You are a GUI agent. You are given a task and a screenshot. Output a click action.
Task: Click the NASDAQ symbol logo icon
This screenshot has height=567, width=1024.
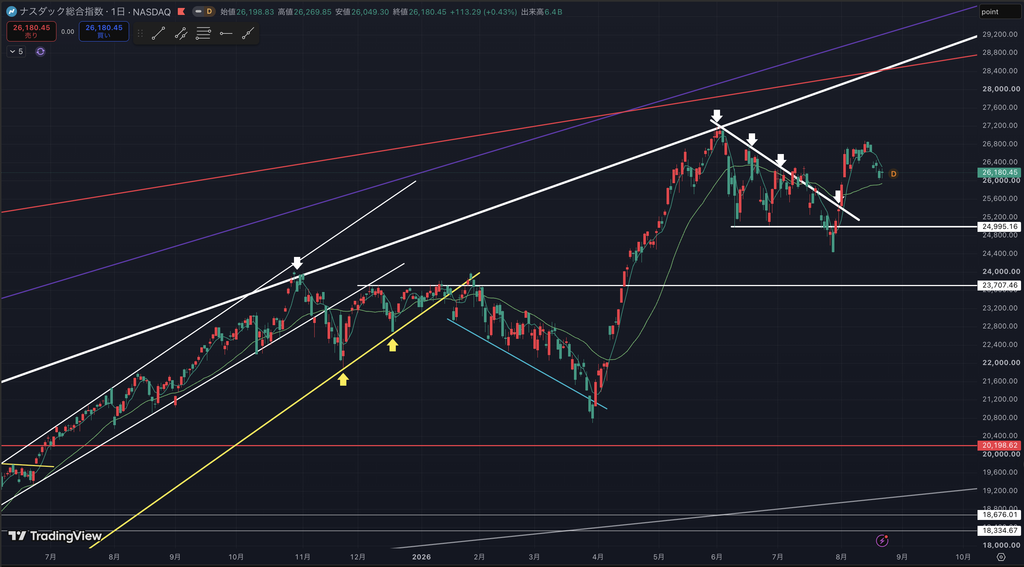tap(11, 11)
